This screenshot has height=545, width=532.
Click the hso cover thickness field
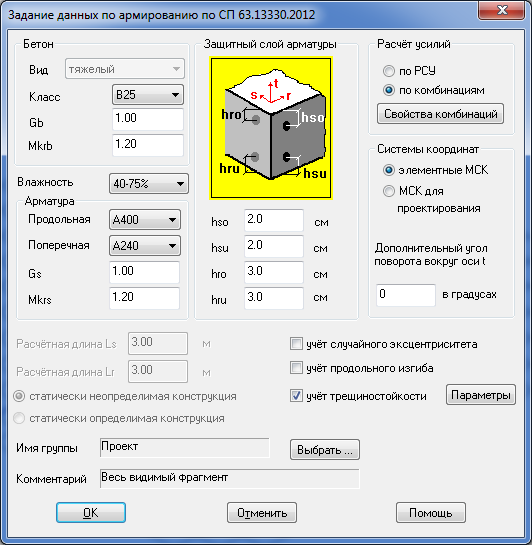click(274, 220)
